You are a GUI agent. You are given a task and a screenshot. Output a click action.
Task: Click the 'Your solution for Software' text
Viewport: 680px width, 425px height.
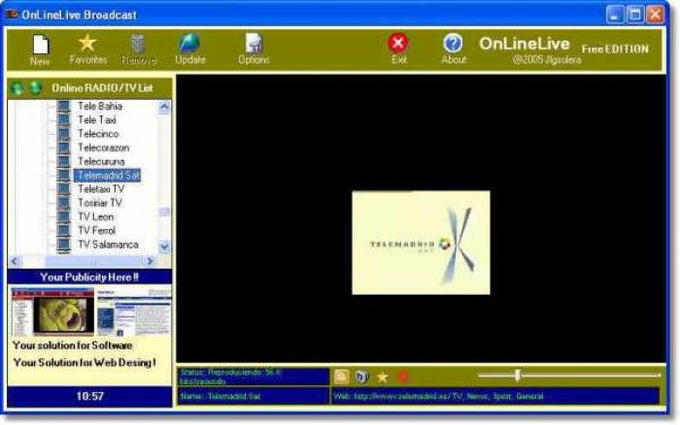coord(72,346)
